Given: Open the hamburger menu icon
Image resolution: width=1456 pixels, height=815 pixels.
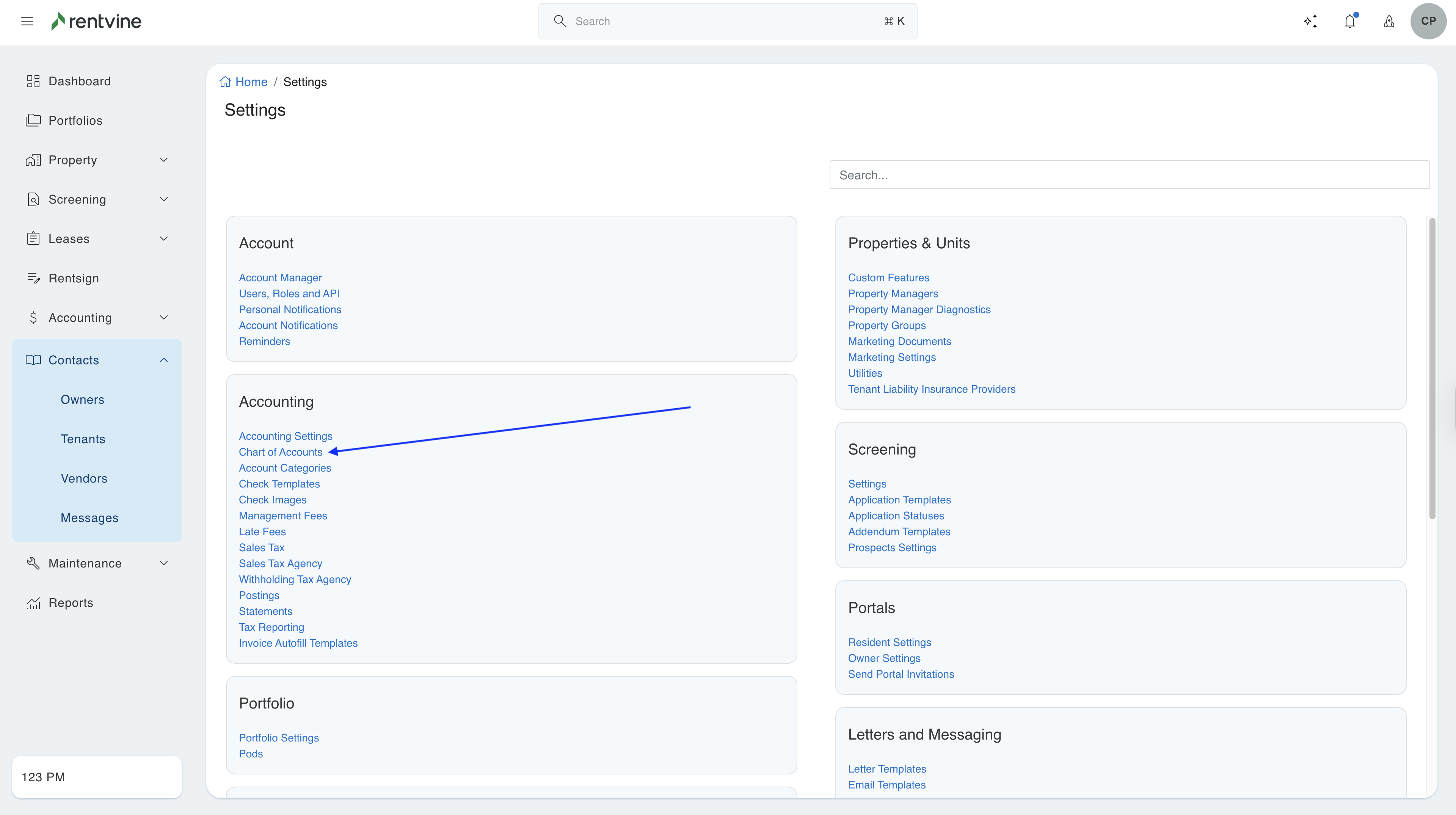Looking at the screenshot, I should (27, 22).
